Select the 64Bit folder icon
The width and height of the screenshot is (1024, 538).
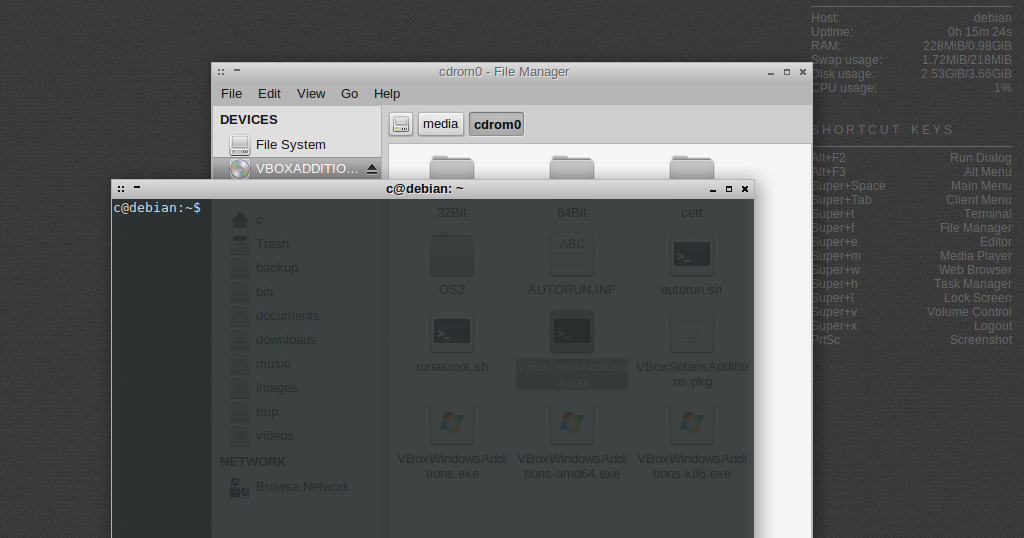click(x=572, y=167)
